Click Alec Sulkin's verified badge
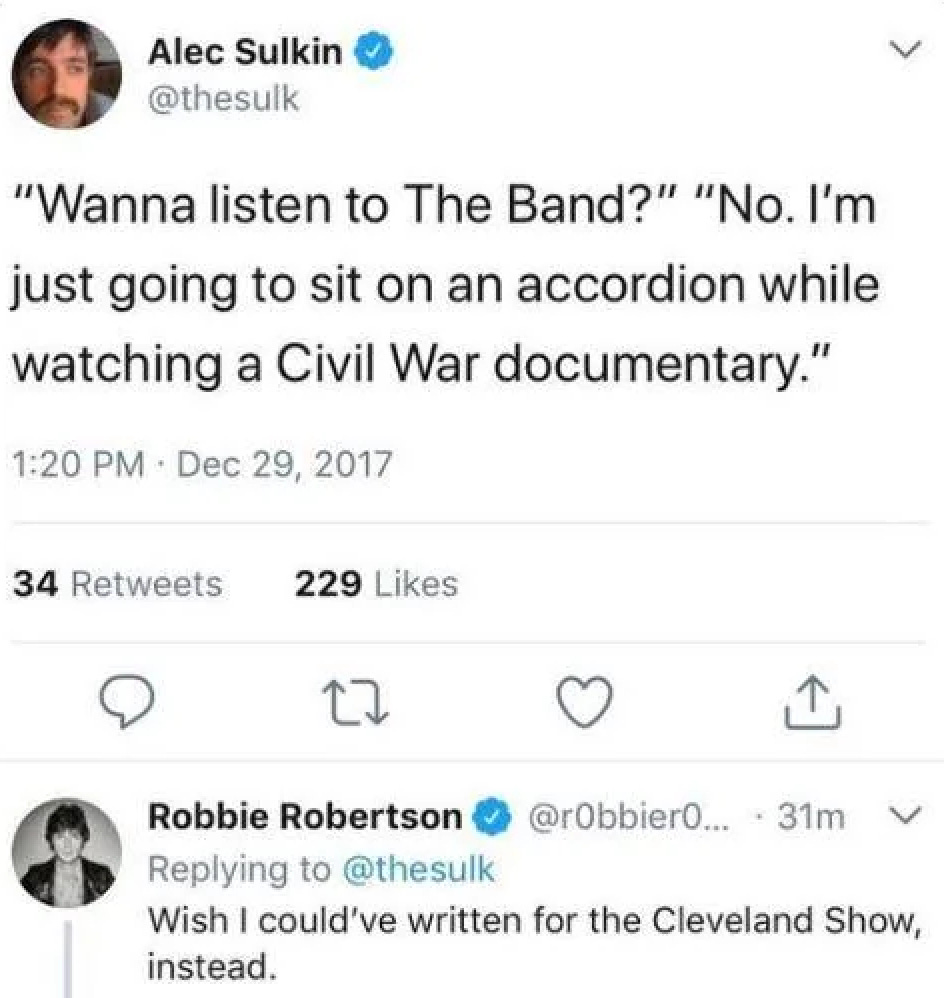The image size is (944, 998). 377,53
